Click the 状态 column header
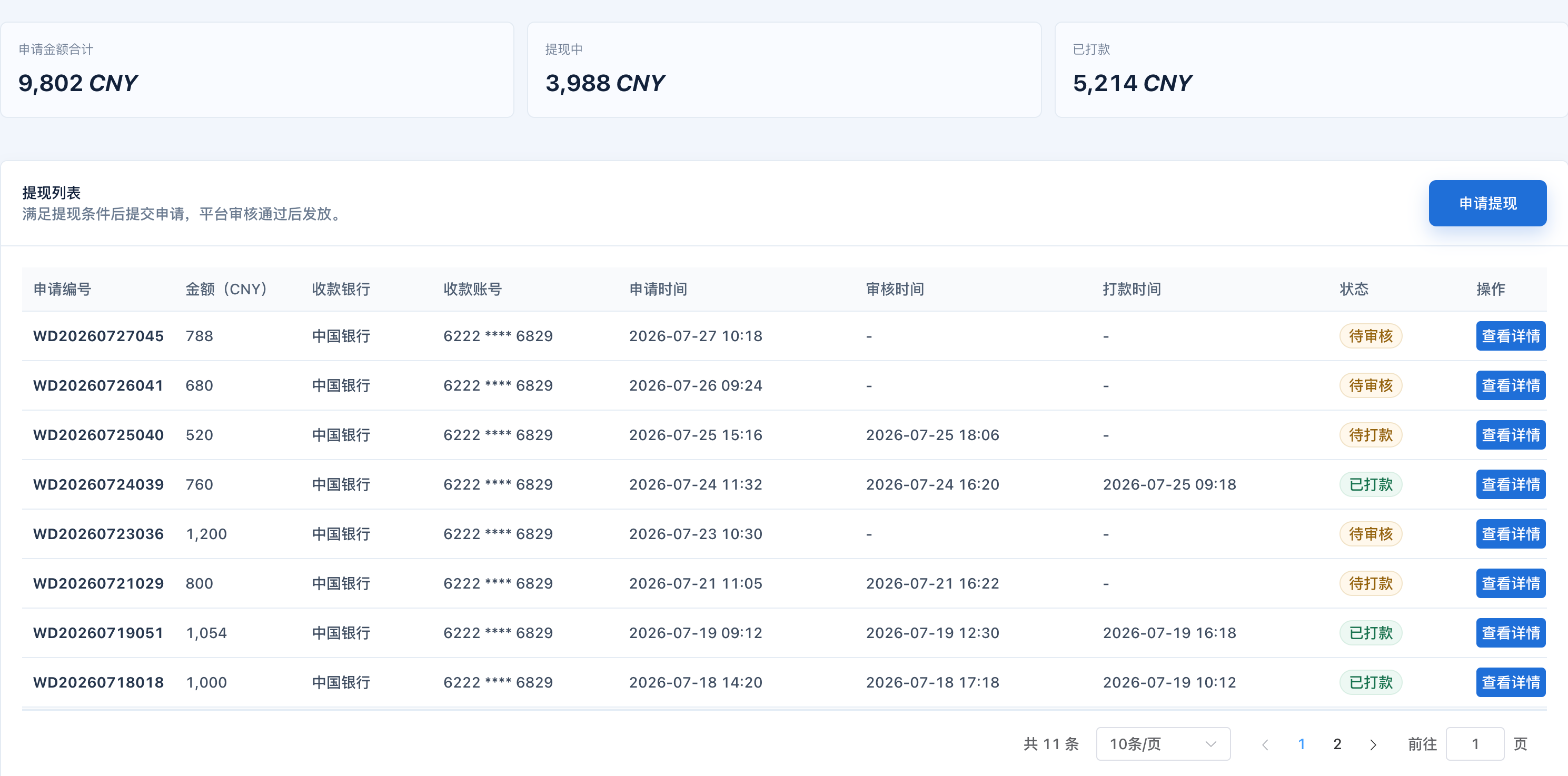Screen dimensions: 1568x776 1354,289
